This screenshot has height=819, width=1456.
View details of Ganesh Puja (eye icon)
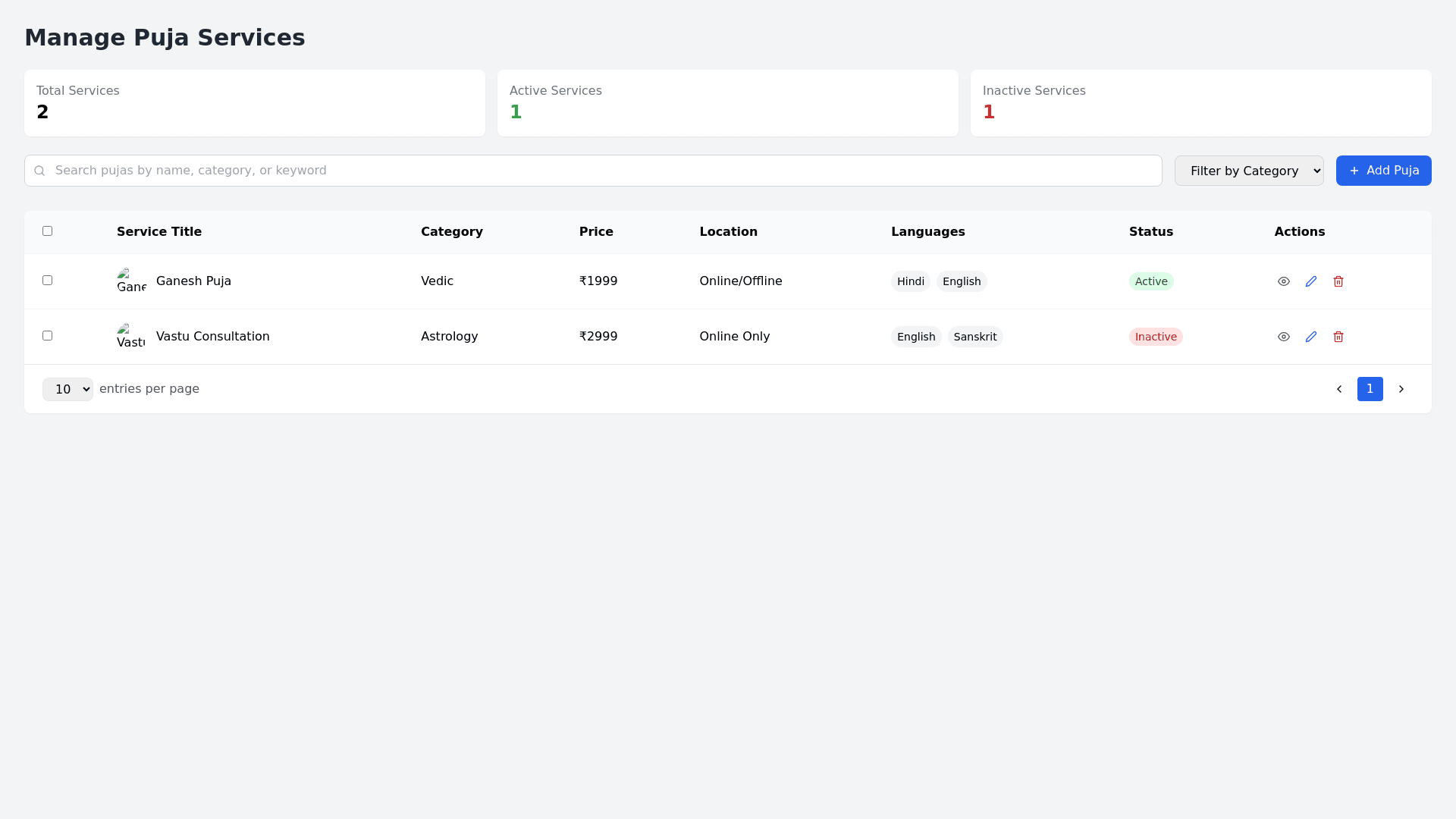click(1283, 281)
